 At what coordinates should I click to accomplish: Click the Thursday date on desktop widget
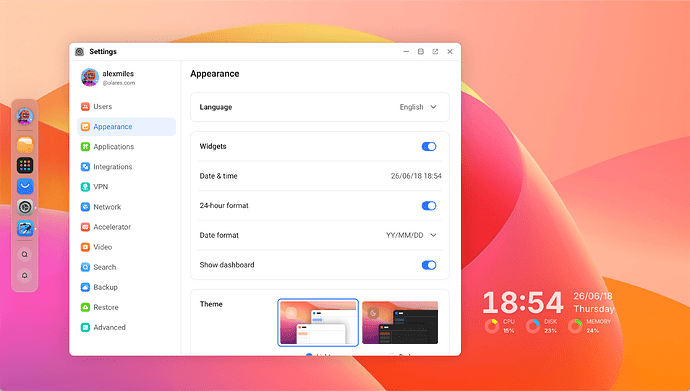click(594, 309)
